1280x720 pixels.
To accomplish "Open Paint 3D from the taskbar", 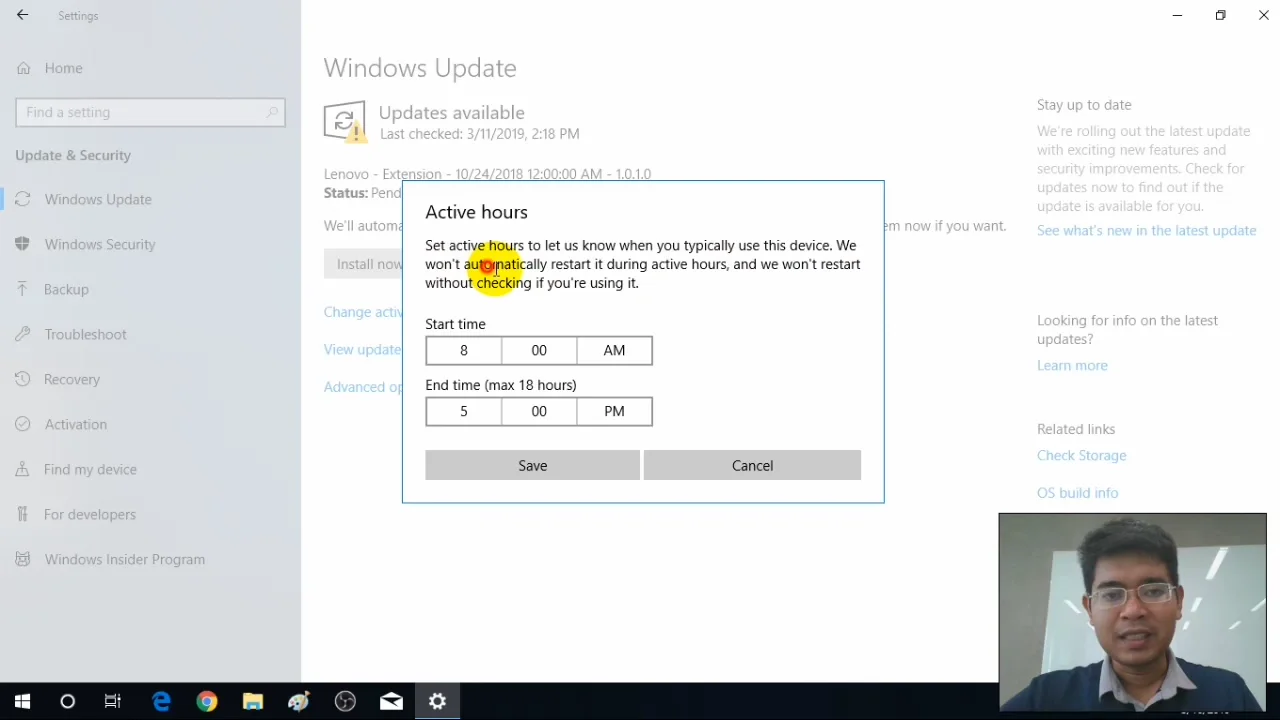I will [x=299, y=701].
